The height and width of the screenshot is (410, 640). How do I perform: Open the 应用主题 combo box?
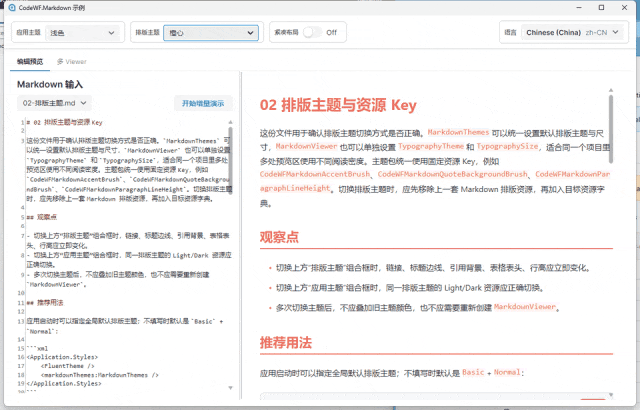click(82, 33)
